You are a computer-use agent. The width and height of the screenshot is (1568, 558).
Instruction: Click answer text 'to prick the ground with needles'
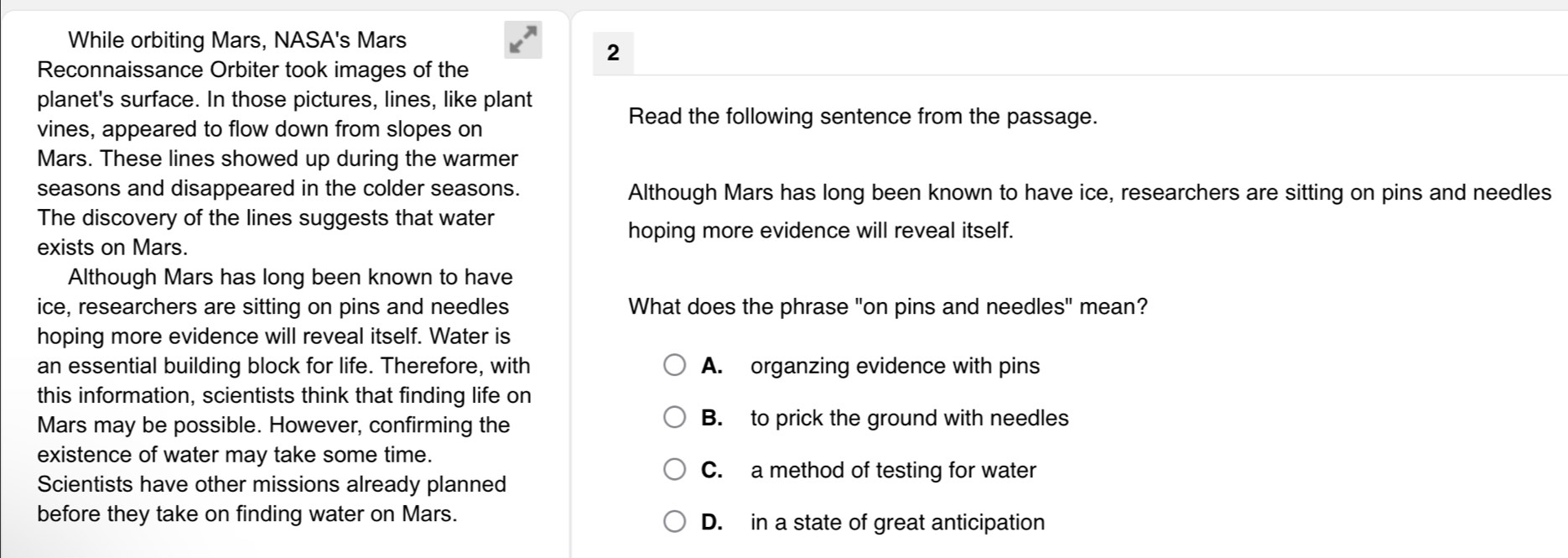click(x=909, y=418)
